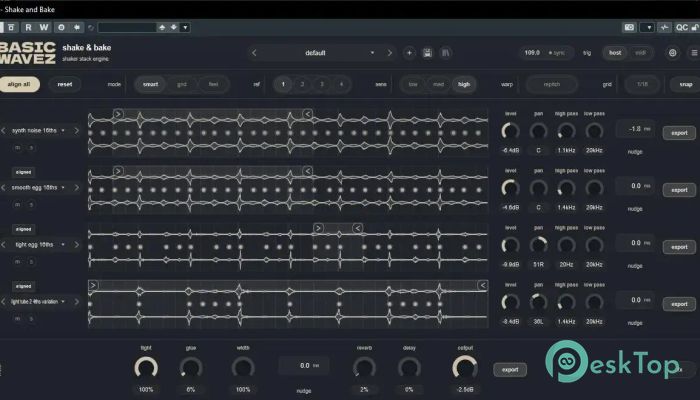The width and height of the screenshot is (700, 400).
Task: Solo the tight egg 16ths layer
Action: 31,262
